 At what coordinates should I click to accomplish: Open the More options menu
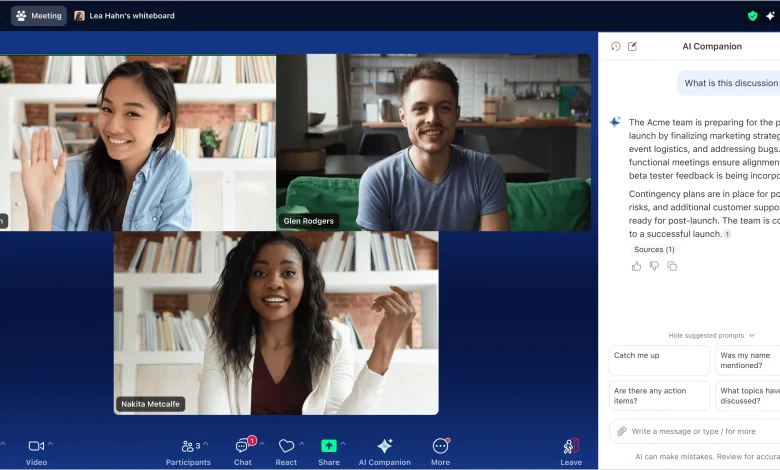[440, 452]
